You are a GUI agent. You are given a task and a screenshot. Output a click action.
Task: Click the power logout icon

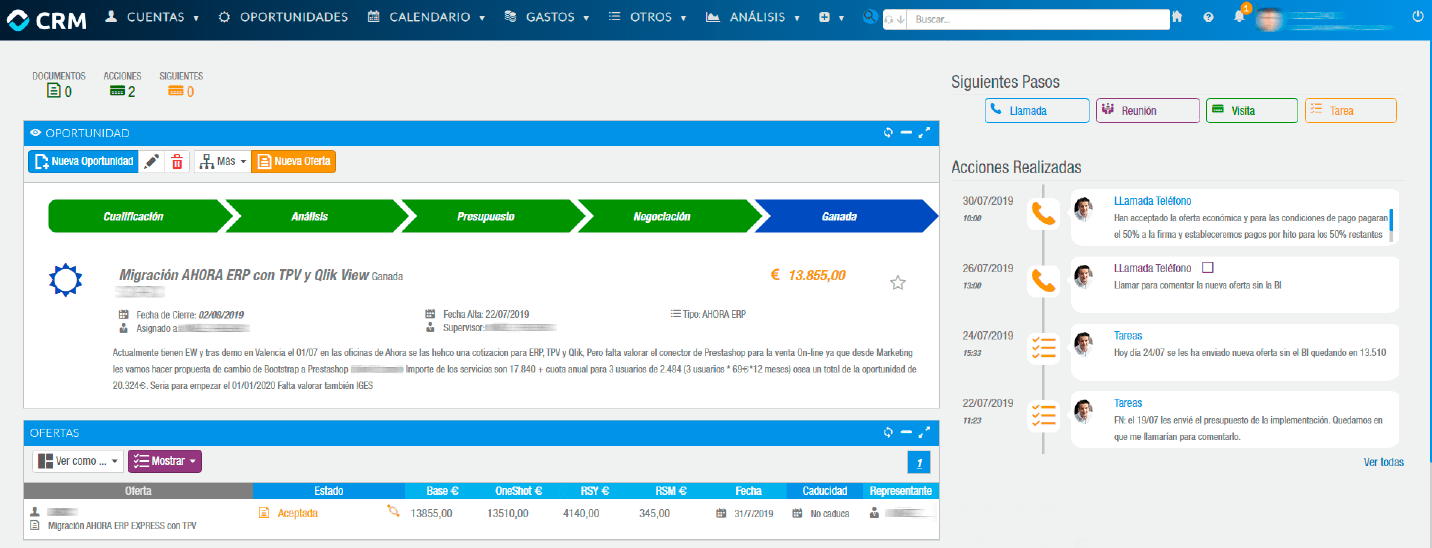(1417, 17)
